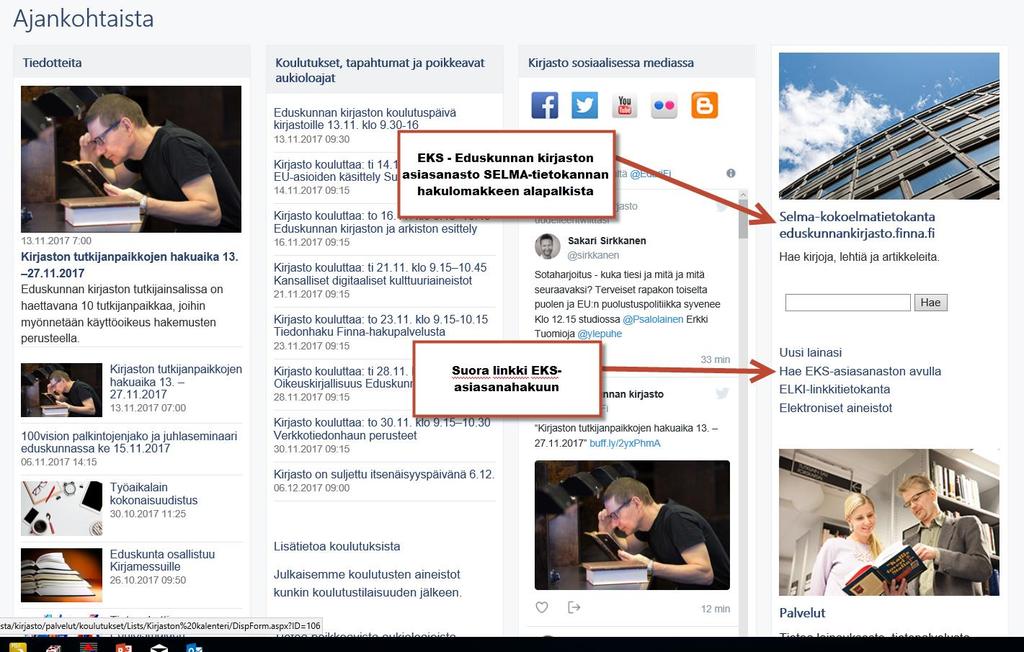Viewport: 1024px width, 652px height.
Task: Click the 33 min tweet timestamp
Action: (x=715, y=359)
